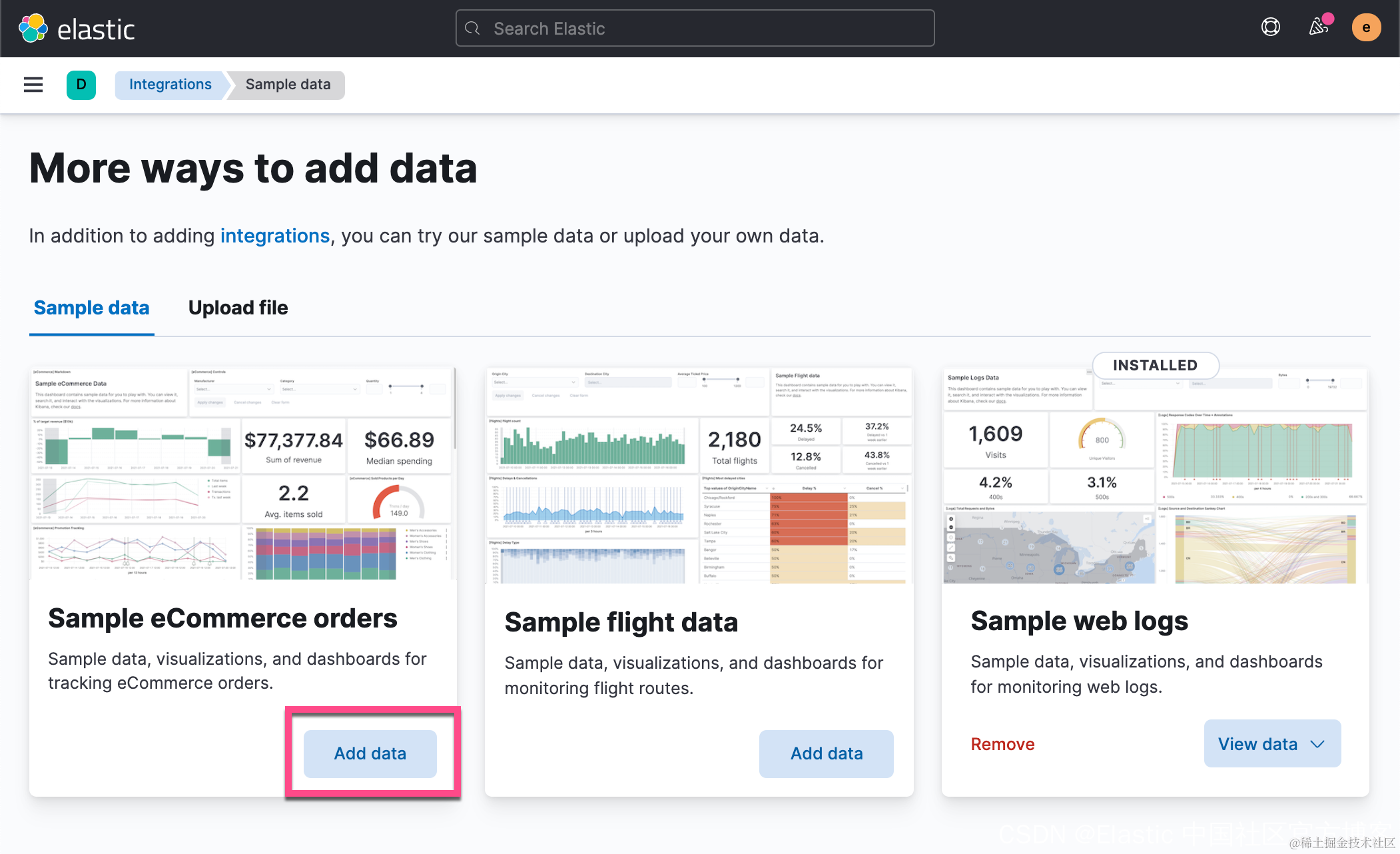This screenshot has width=1400, height=854.
Task: Open the help lifebuoy menu icon
Action: pyautogui.click(x=1270, y=27)
